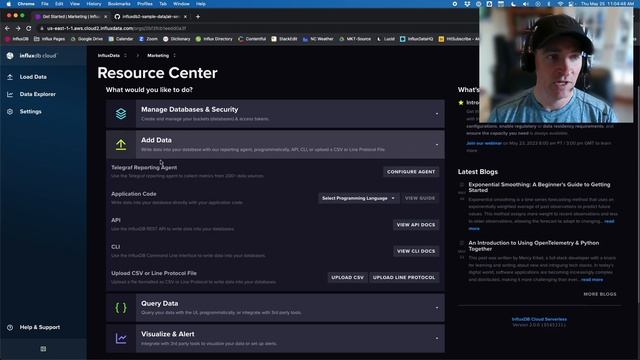Click the Dropbox icon in the menu bar
This screenshot has width=640, height=360.
tap(467, 4)
